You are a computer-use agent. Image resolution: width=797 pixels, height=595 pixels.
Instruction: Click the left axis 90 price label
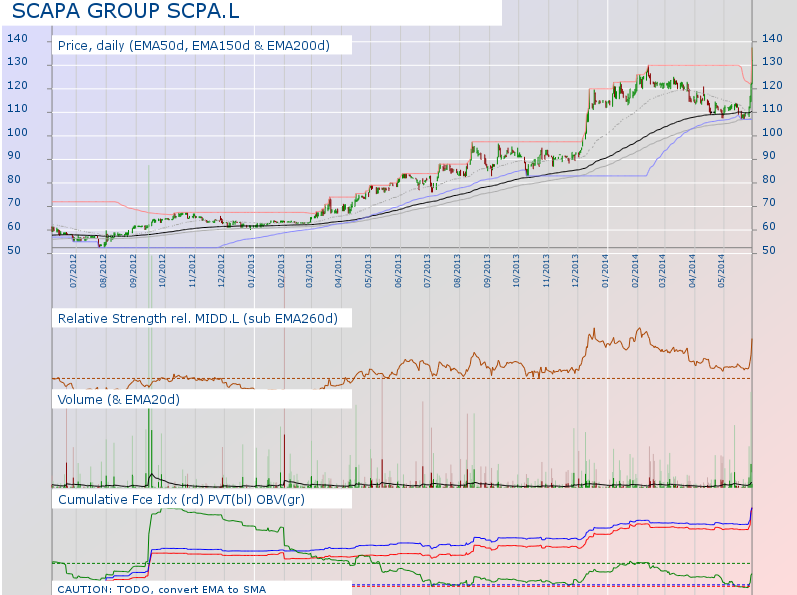coord(14,155)
